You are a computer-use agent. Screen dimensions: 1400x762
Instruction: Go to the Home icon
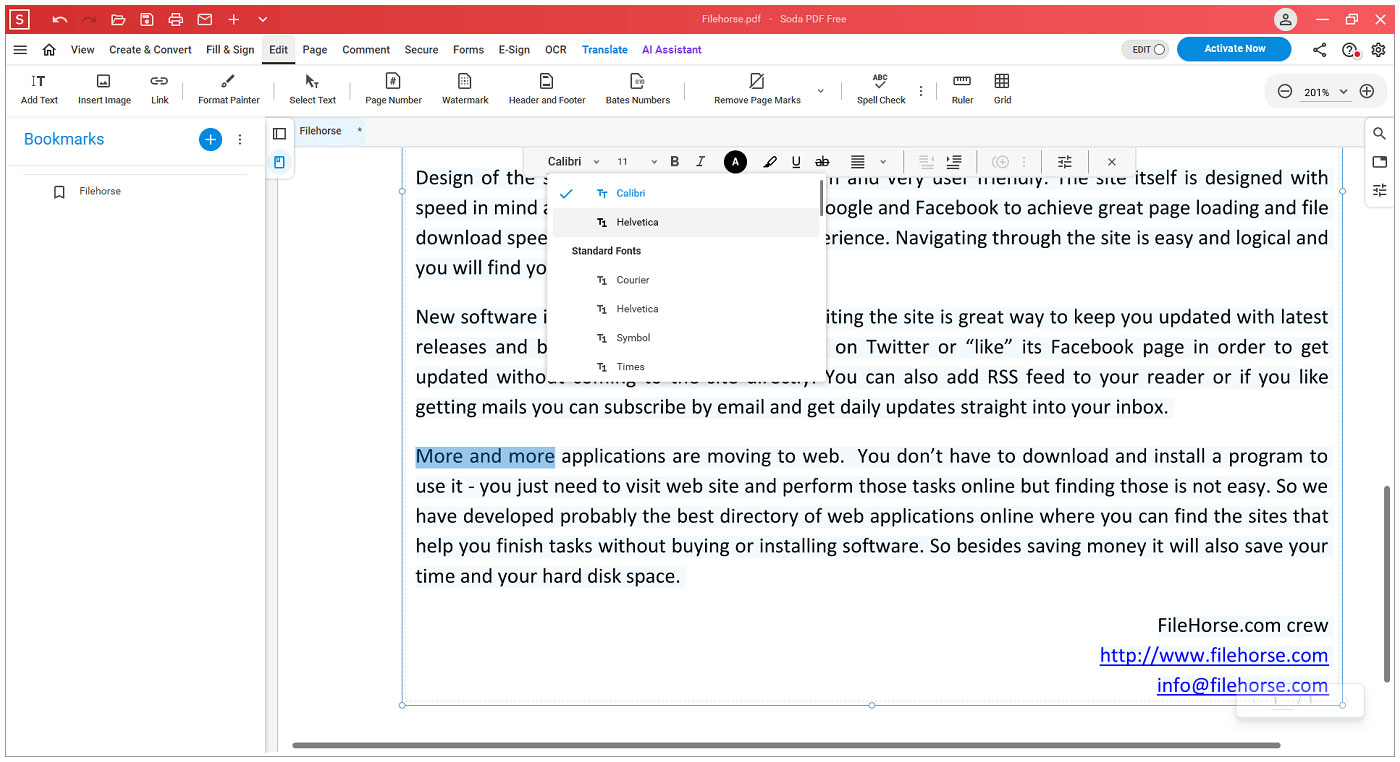[49, 49]
